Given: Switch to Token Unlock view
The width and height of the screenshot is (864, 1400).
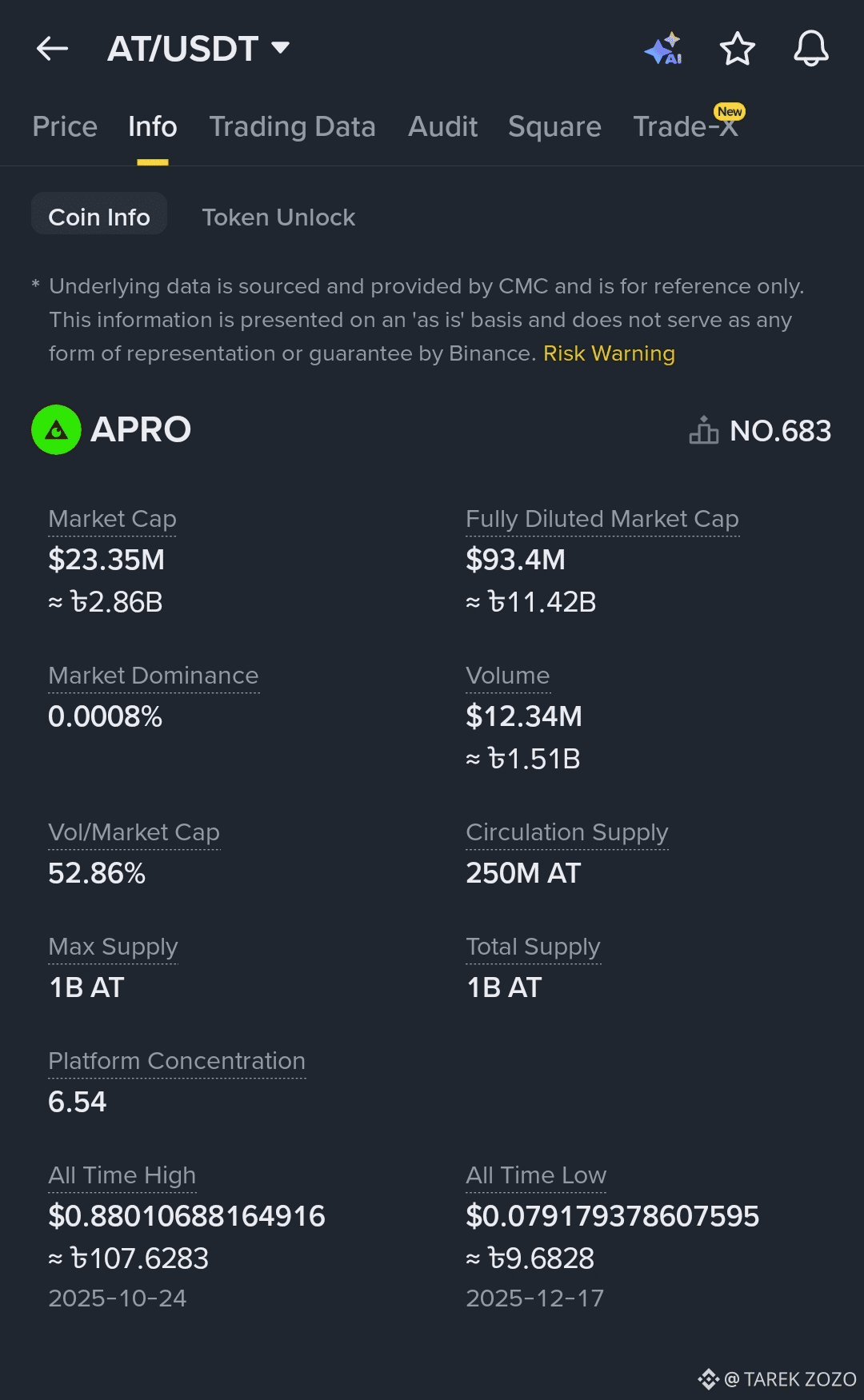Looking at the screenshot, I should tap(278, 217).
